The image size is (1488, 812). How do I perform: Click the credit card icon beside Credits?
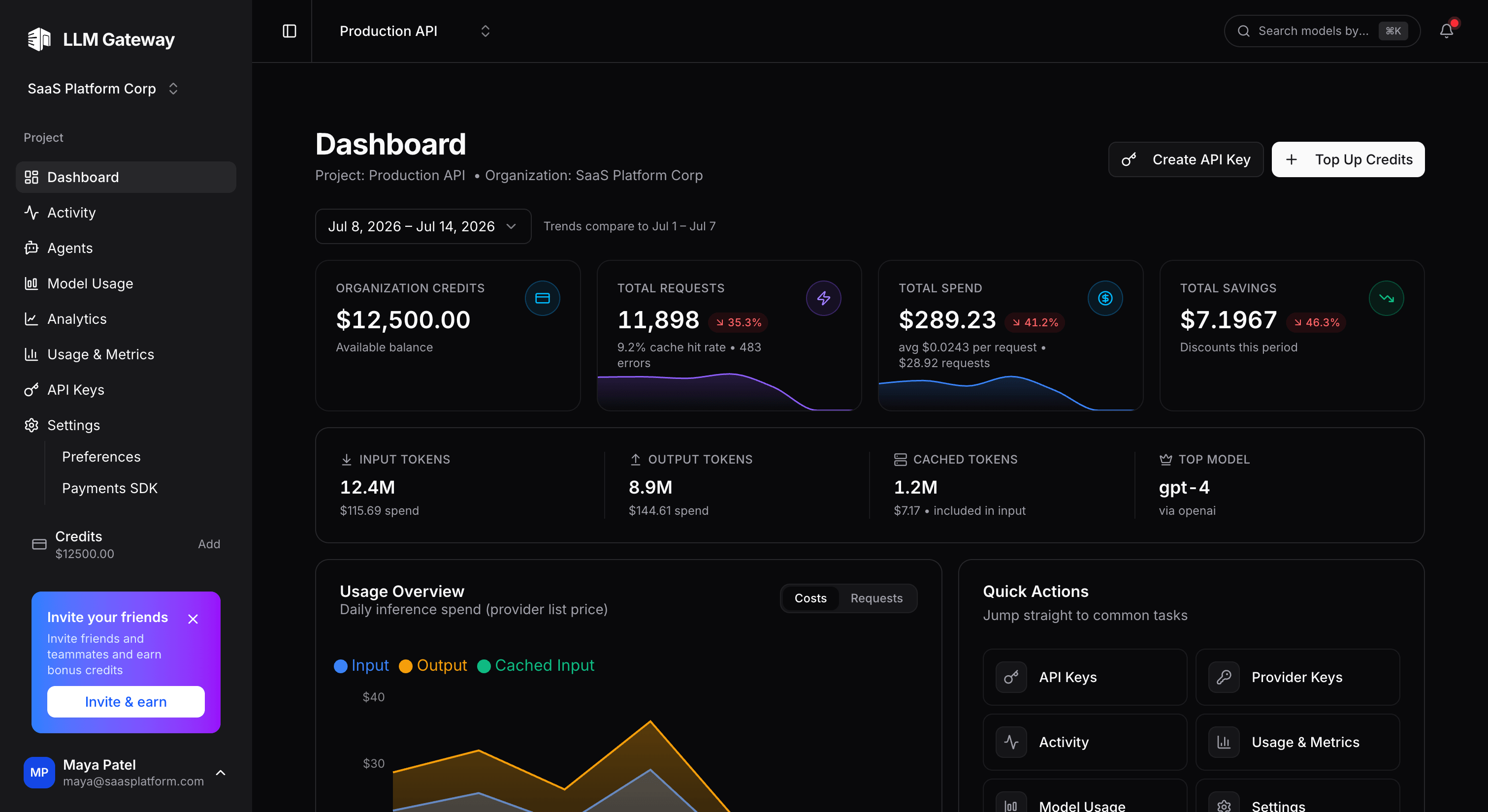(39, 544)
